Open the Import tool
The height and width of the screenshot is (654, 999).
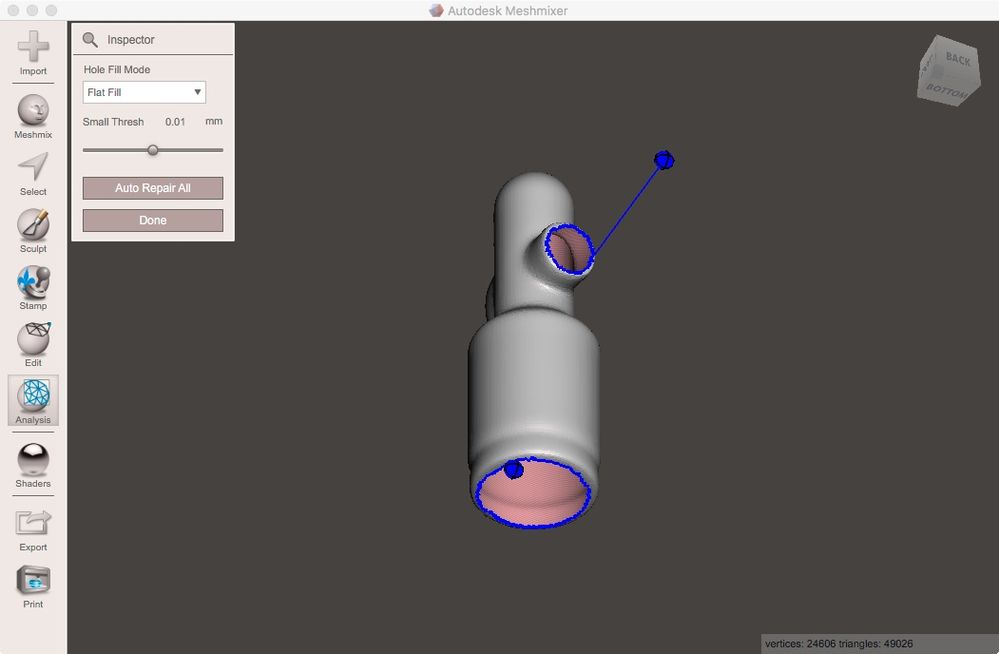tap(33, 53)
